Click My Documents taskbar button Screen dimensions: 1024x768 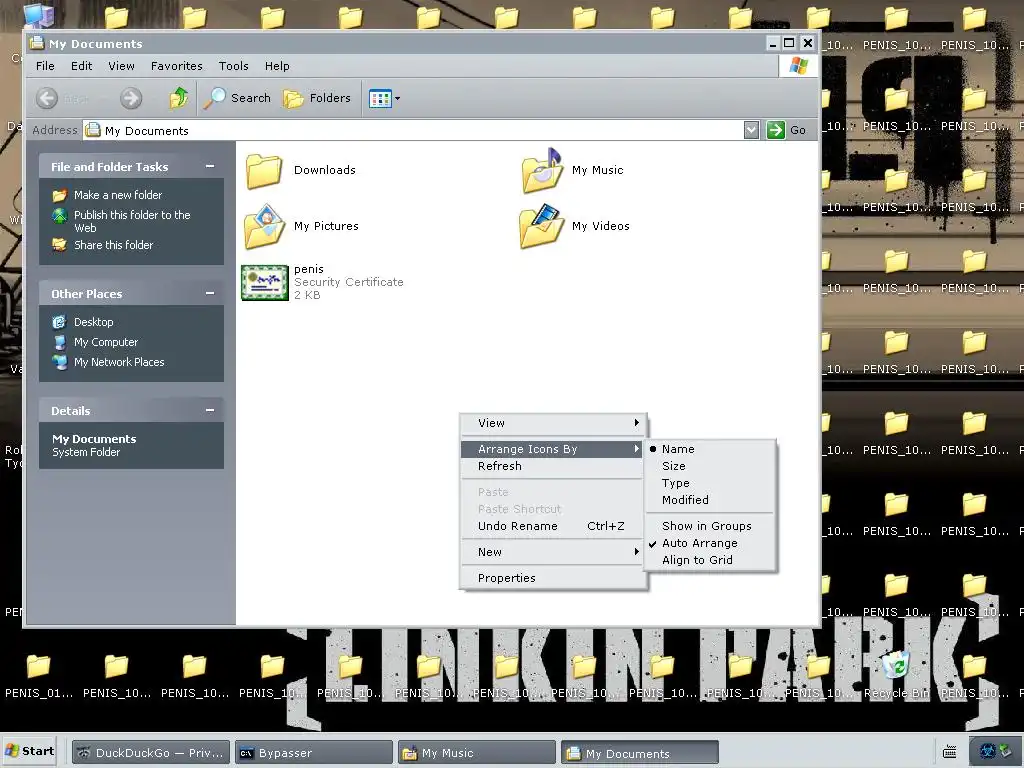click(640, 753)
